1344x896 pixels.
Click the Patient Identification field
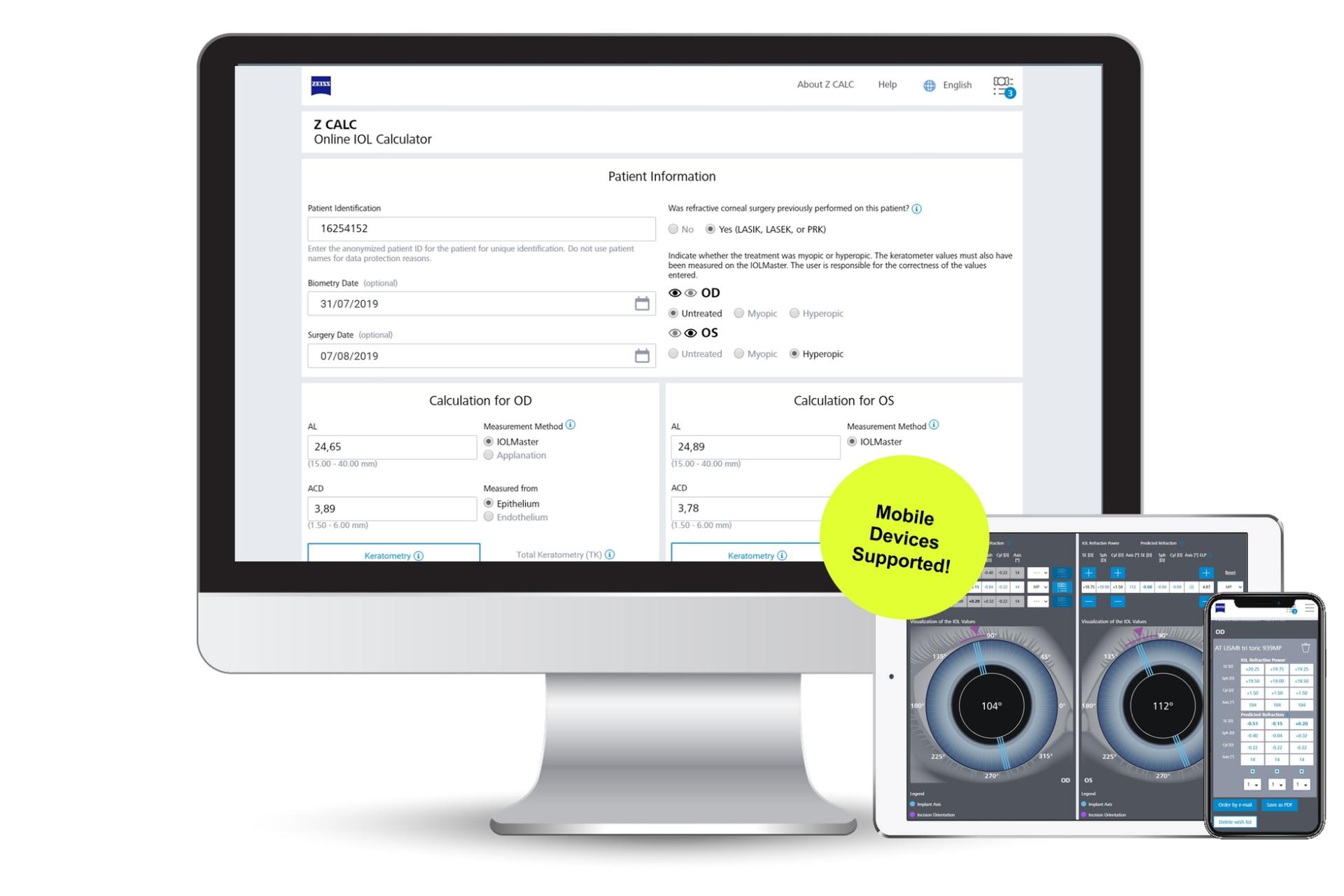click(x=482, y=229)
